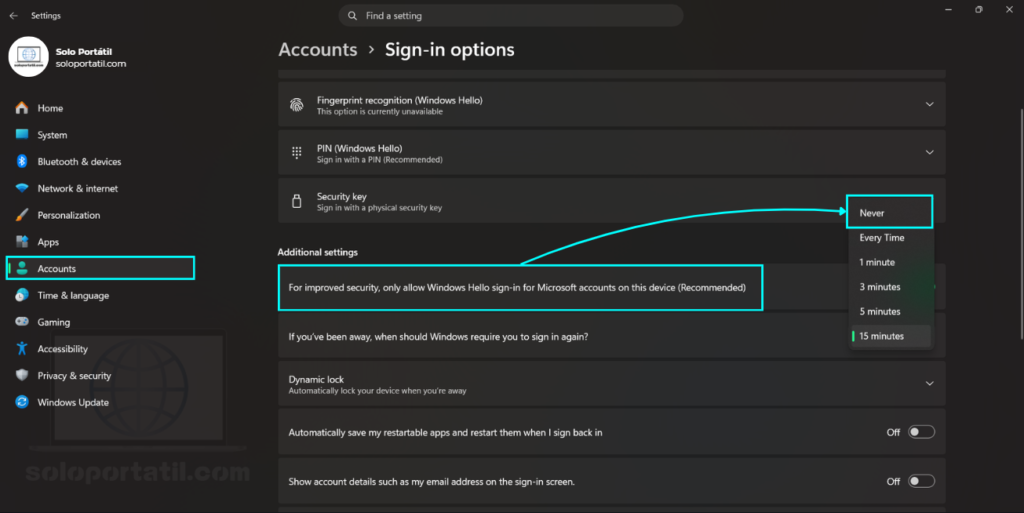Click the Dynamic lock row title
Viewport: 1024px width, 513px height.
tap(316, 379)
